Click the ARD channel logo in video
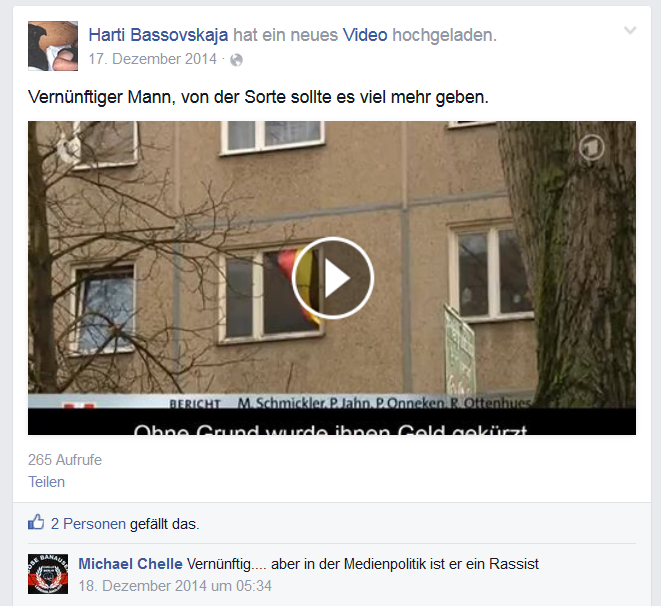The image size is (661, 606). tap(591, 148)
